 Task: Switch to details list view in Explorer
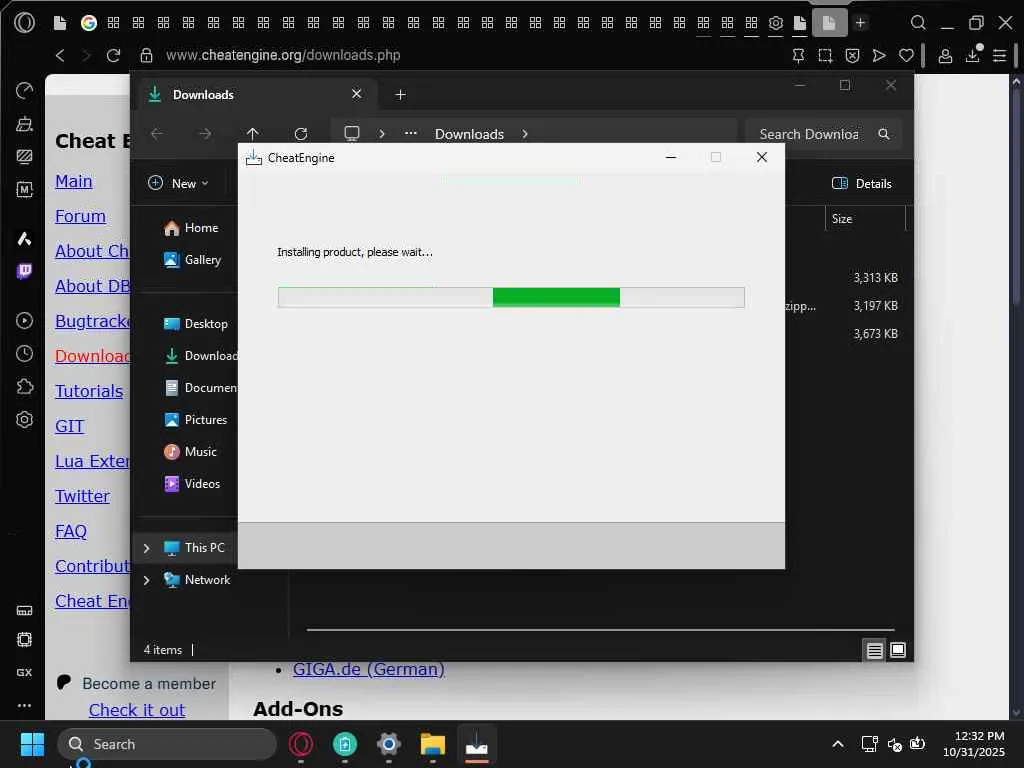pos(874,650)
